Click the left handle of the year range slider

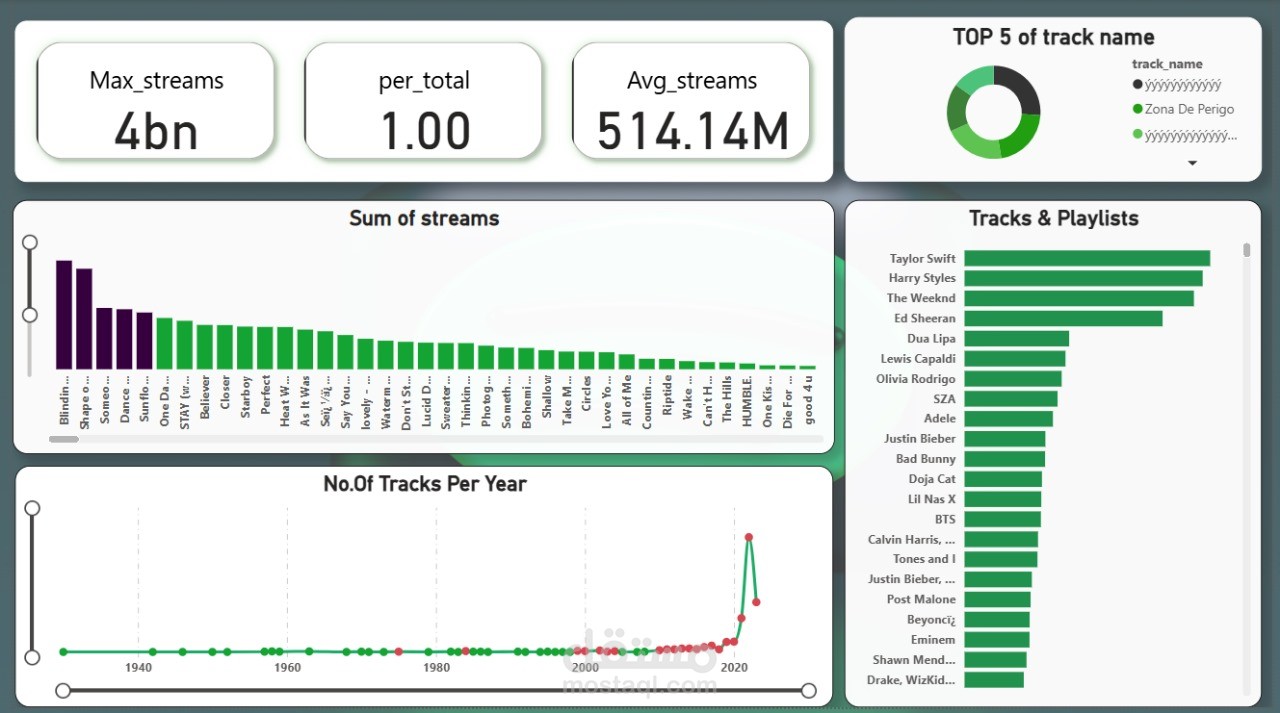click(x=64, y=689)
